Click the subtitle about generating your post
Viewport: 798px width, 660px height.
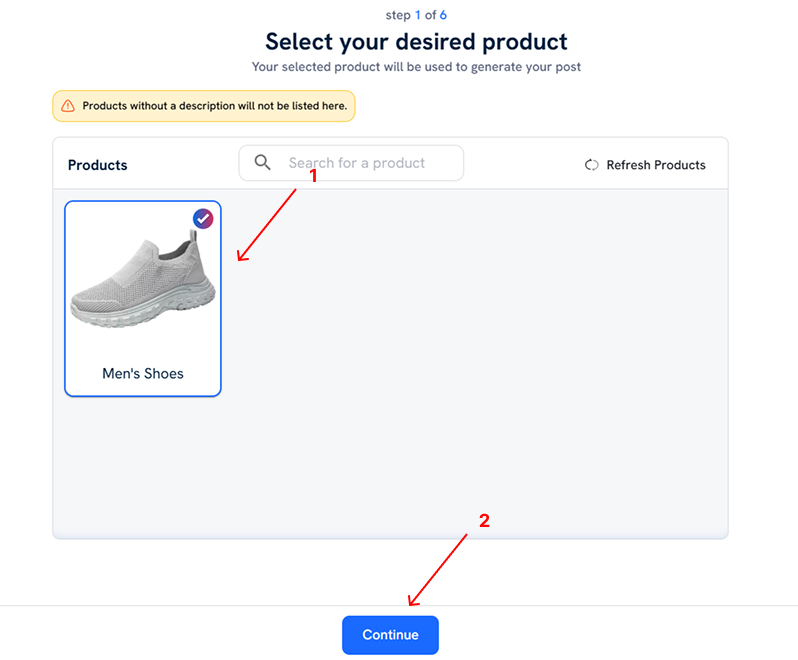click(x=416, y=67)
